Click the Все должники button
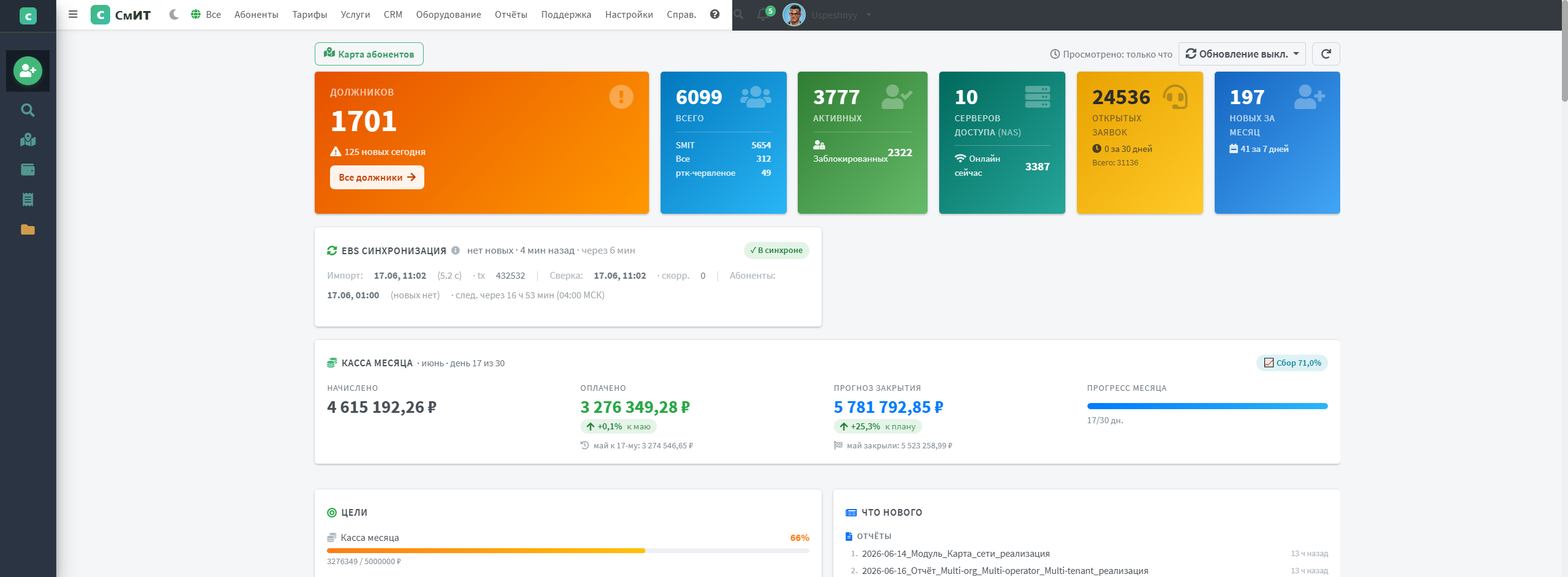 pos(377,178)
